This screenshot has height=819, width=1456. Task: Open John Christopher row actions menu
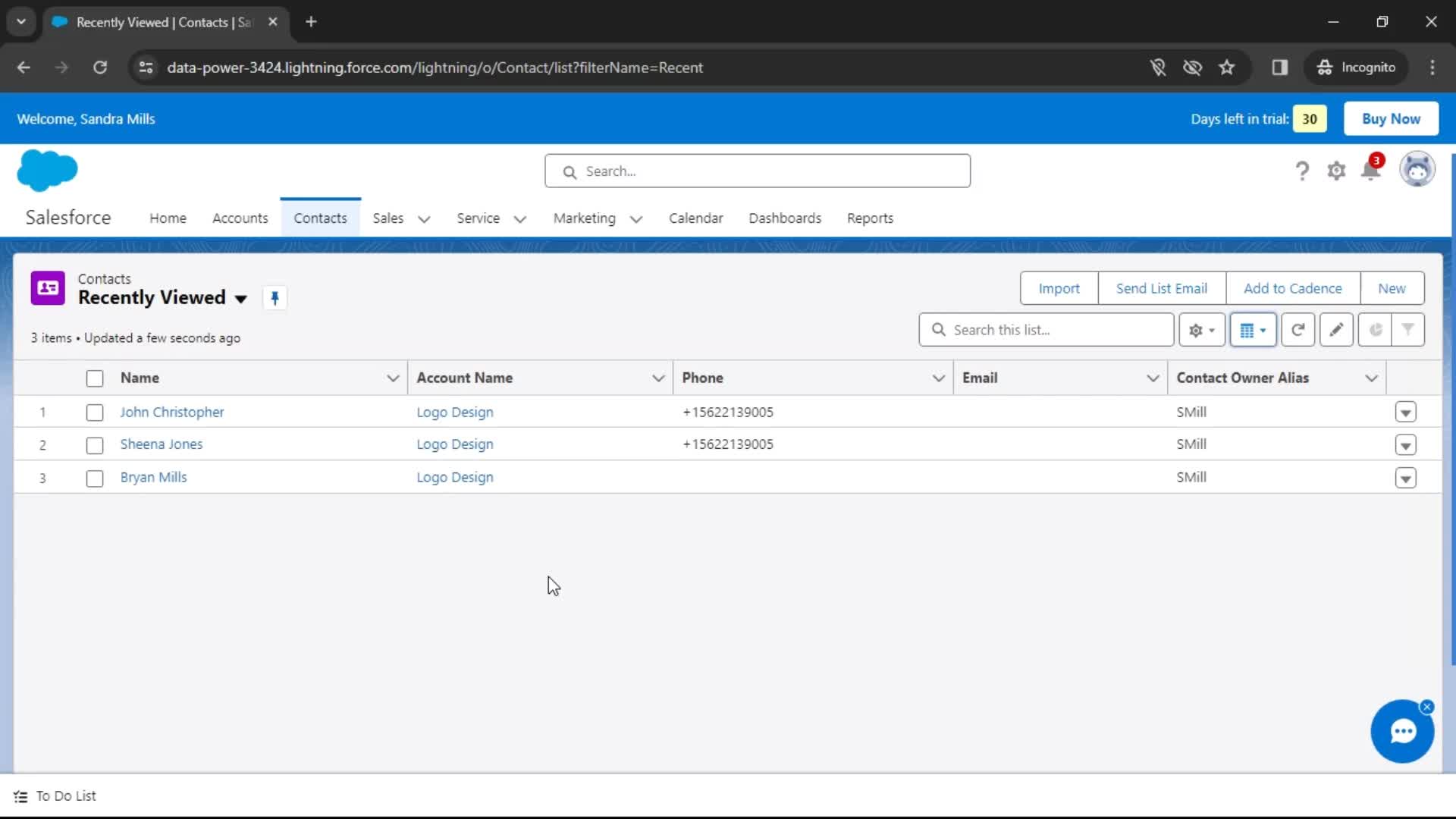(x=1405, y=413)
